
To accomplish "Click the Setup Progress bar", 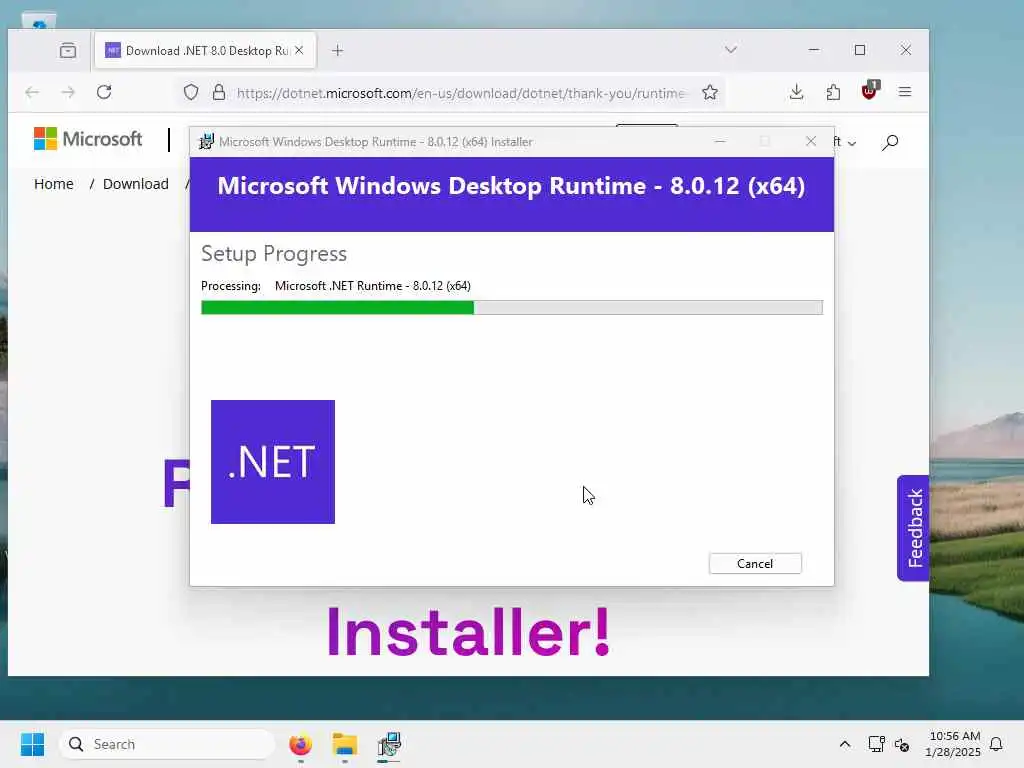I will point(511,308).
